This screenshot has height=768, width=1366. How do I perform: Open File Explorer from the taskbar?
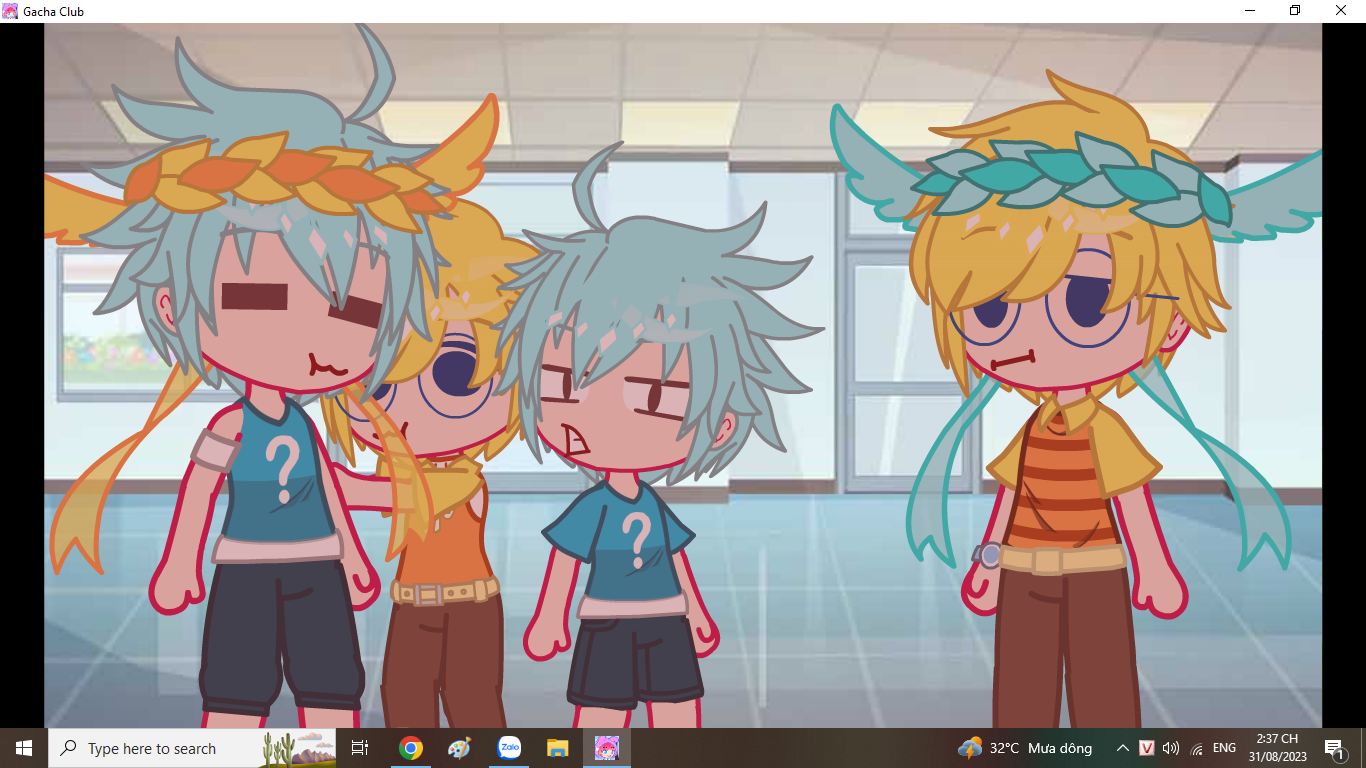(558, 748)
